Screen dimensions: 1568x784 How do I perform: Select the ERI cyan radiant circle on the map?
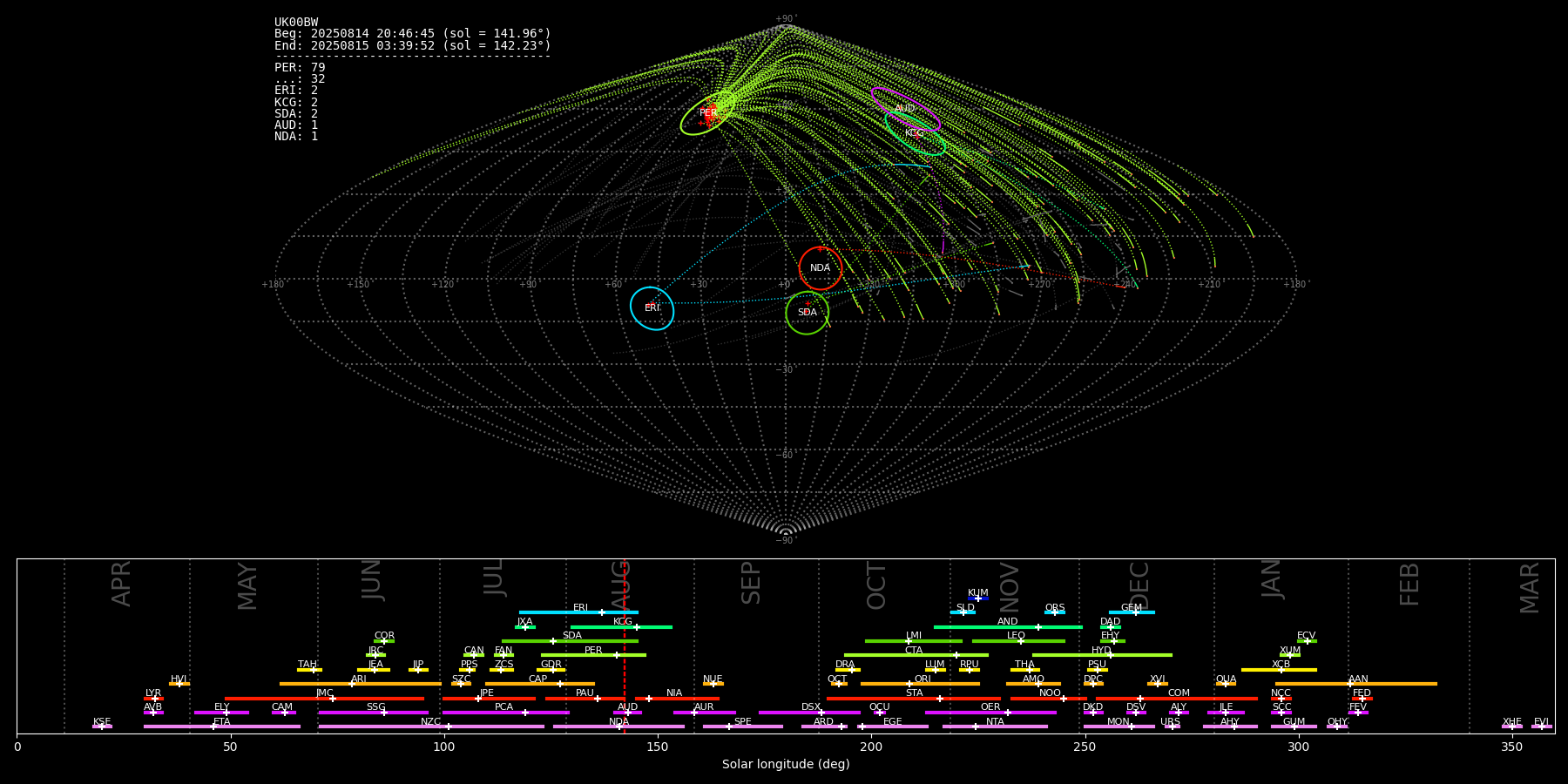(x=652, y=308)
